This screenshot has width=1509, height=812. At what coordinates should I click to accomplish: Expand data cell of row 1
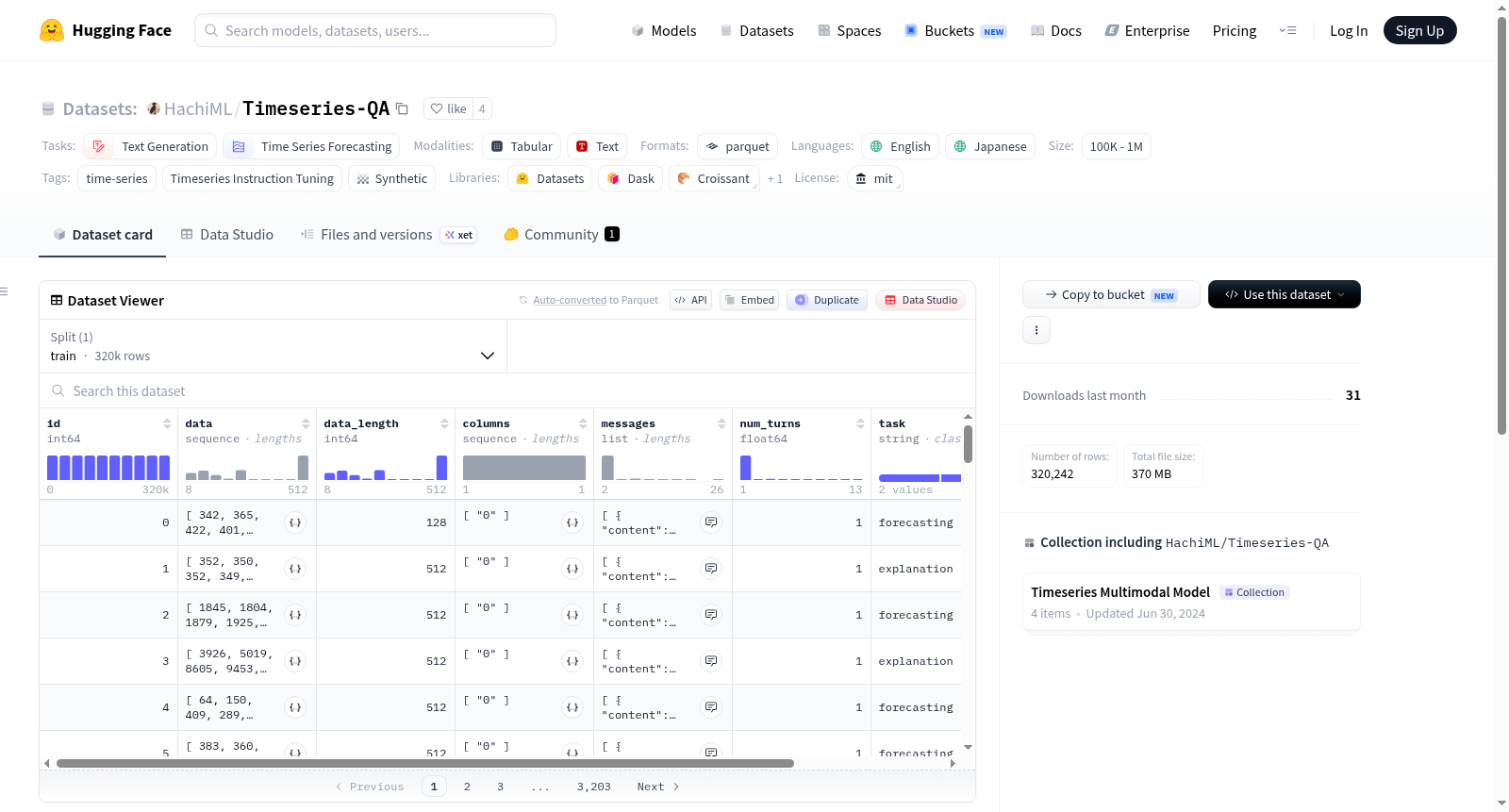[295, 569]
